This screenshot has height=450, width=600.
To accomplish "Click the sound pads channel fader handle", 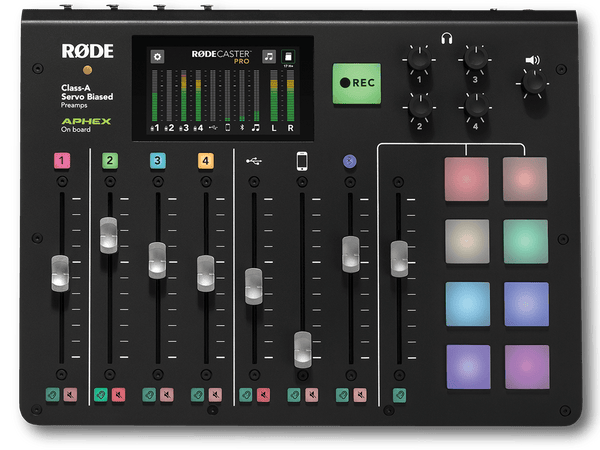I will tap(399, 259).
